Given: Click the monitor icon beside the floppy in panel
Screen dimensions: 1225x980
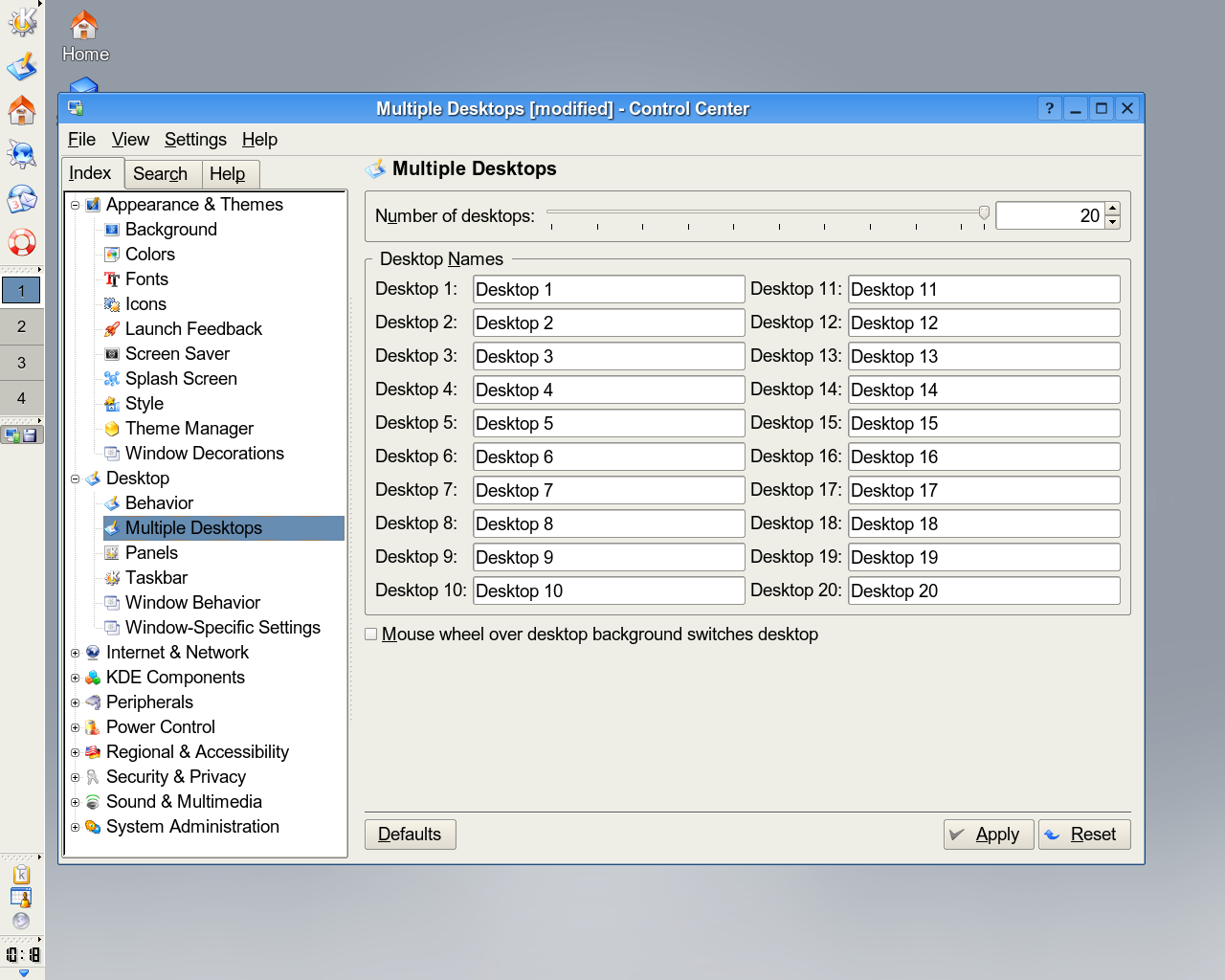Looking at the screenshot, I should [x=12, y=435].
